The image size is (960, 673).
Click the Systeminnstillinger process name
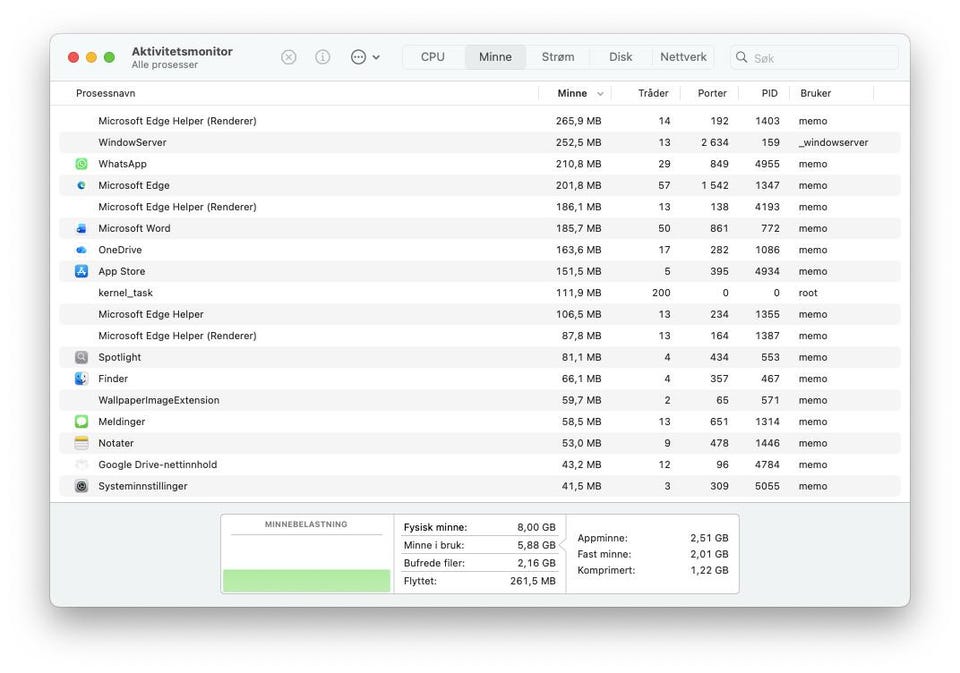click(x=143, y=486)
